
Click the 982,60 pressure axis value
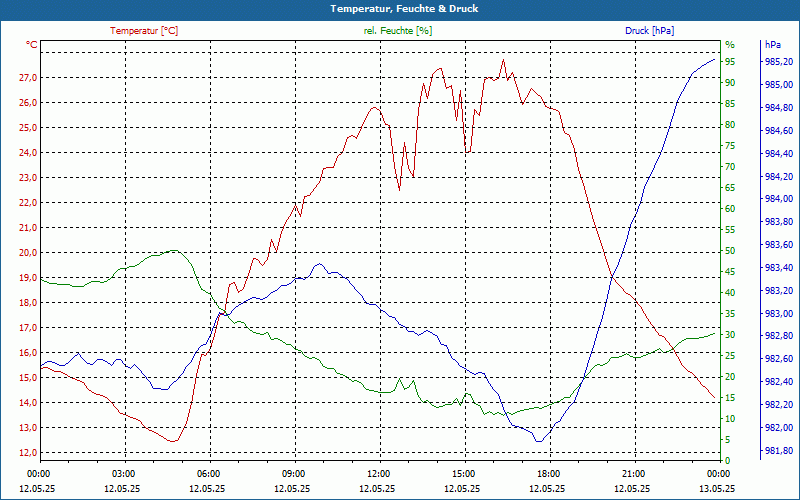pos(779,359)
